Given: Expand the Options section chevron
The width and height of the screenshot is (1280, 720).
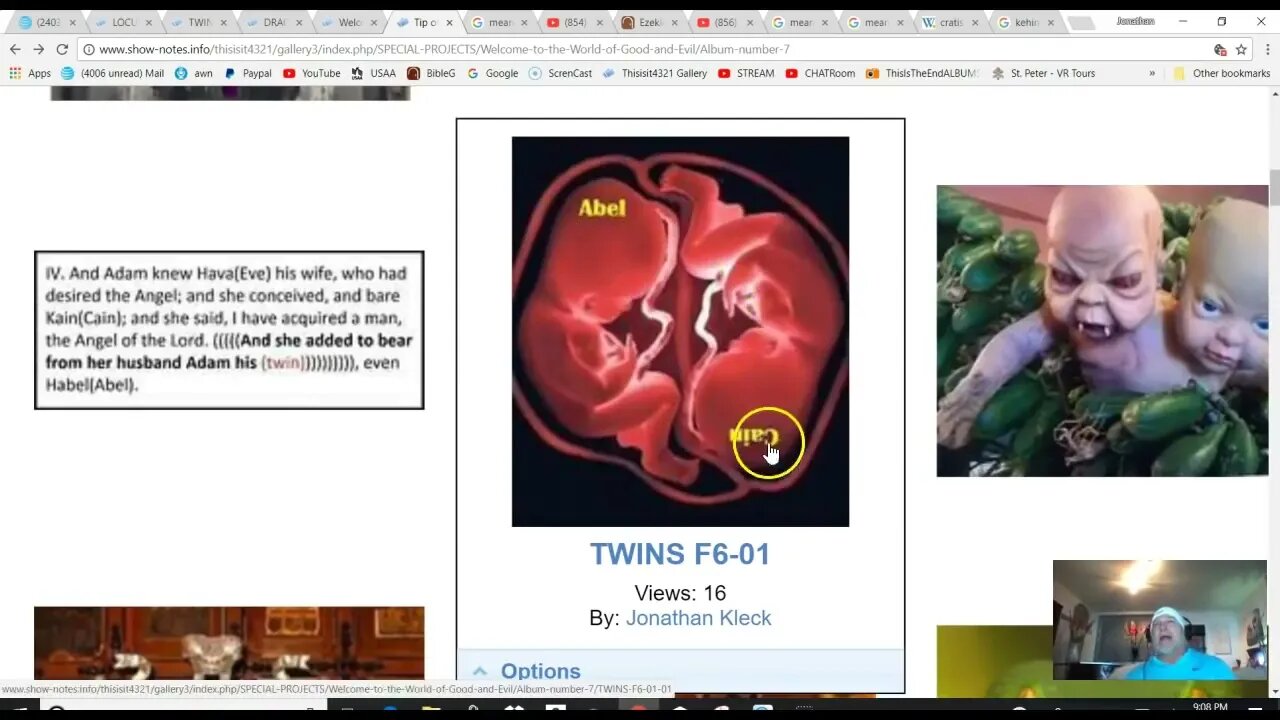Looking at the screenshot, I should [x=479, y=671].
